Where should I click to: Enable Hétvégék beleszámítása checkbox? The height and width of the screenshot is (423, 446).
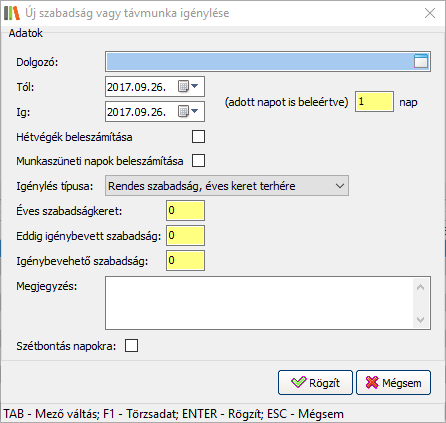198,137
